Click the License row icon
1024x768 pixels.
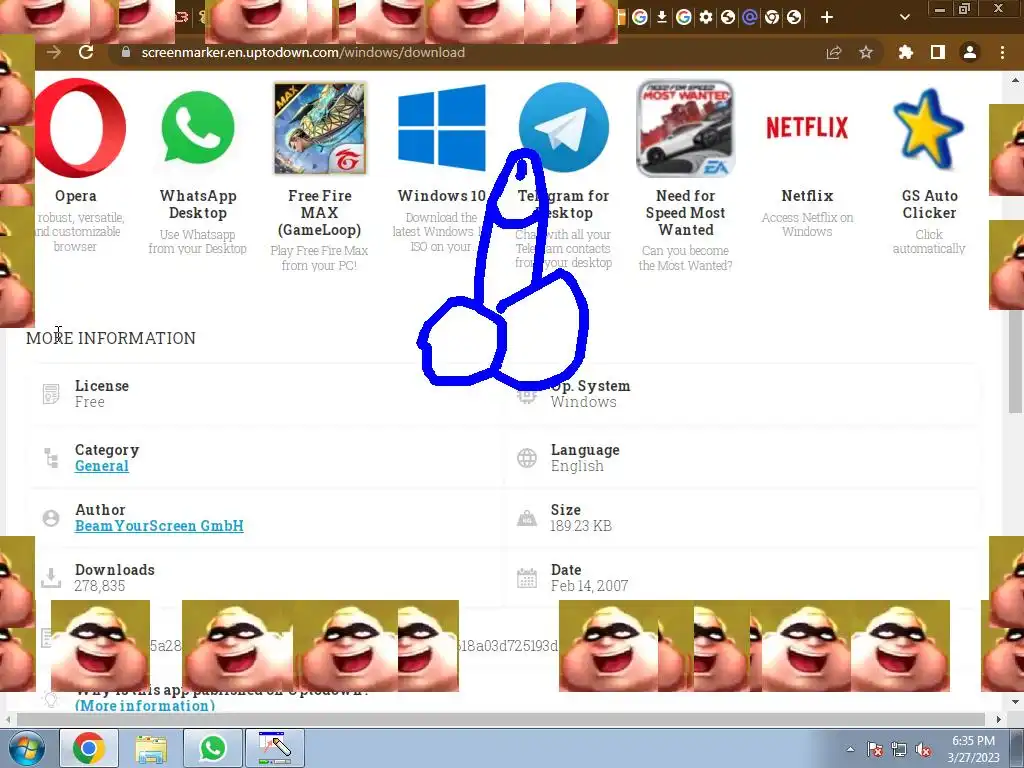coord(51,394)
